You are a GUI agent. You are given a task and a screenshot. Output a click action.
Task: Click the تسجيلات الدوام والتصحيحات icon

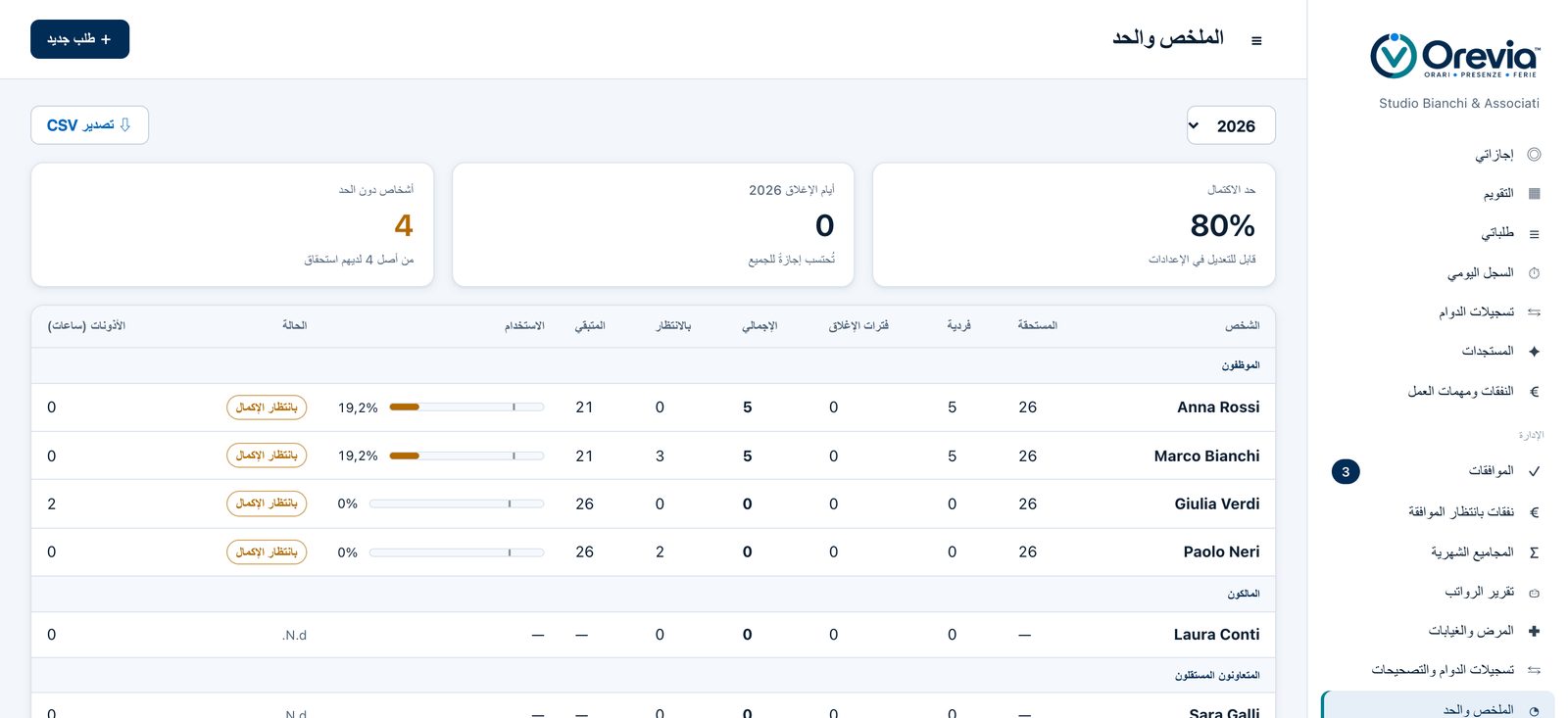tap(1534, 670)
